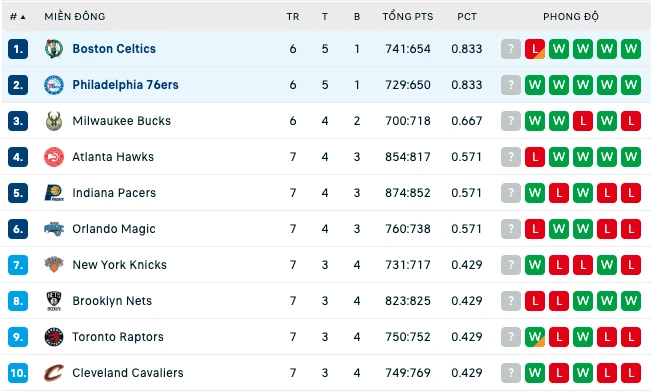Click the PCT column header
This screenshot has width=653, height=391.
pyautogui.click(x=467, y=17)
